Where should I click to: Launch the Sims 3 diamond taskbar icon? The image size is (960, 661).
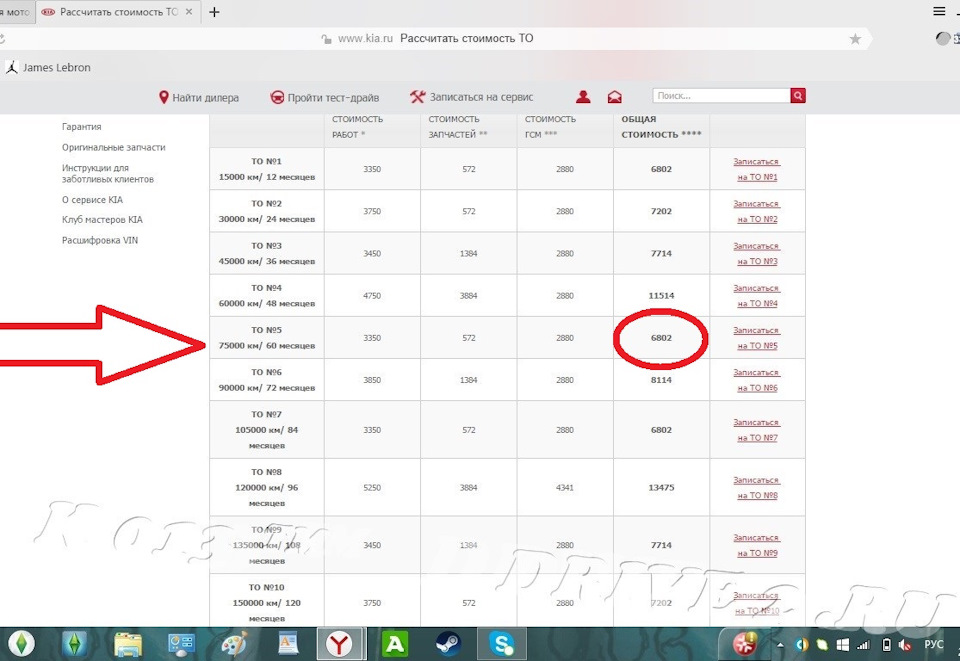[x=74, y=644]
